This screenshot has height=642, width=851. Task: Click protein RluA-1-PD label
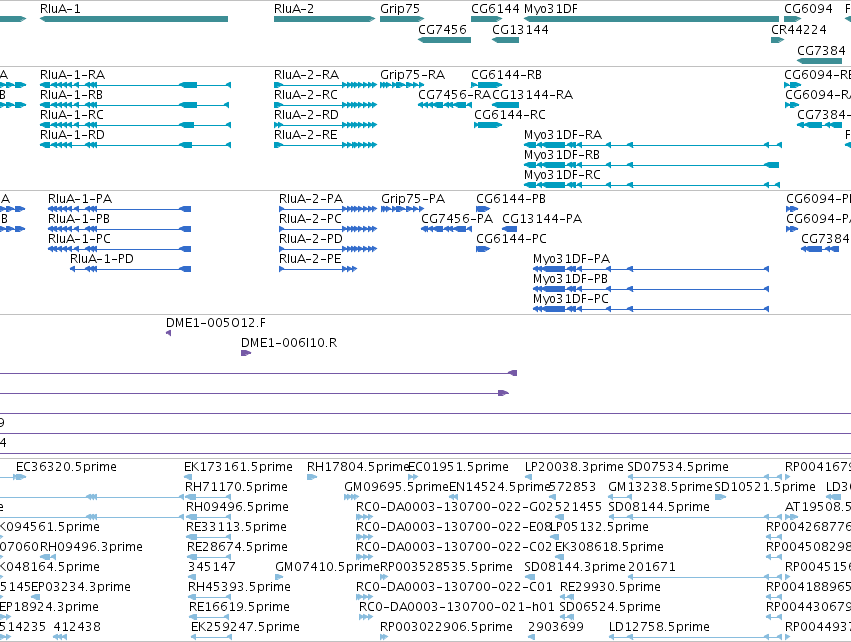coord(101,259)
